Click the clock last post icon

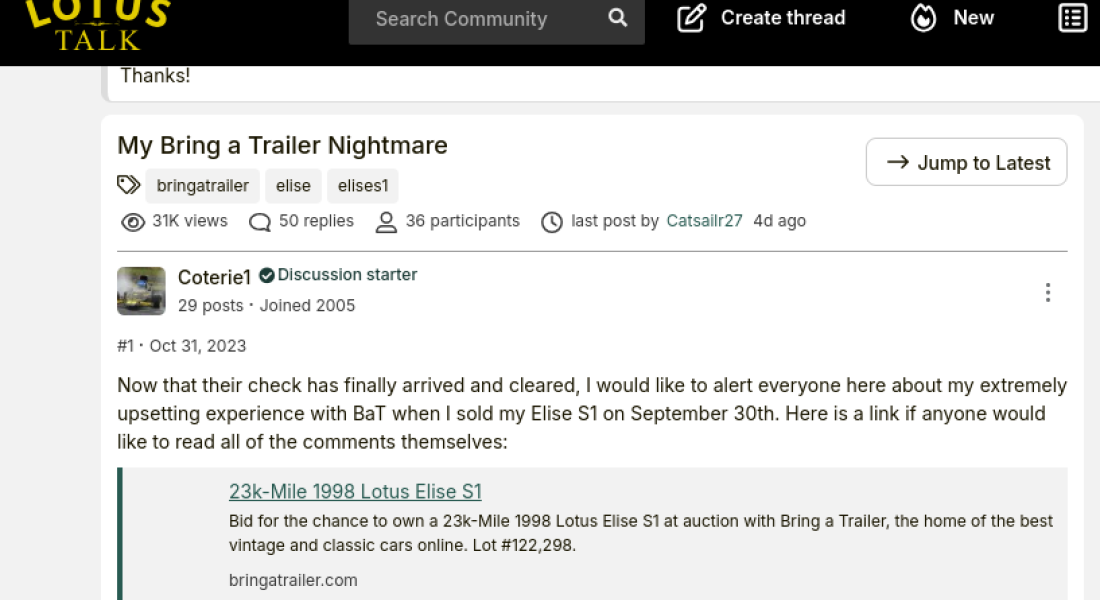point(551,222)
